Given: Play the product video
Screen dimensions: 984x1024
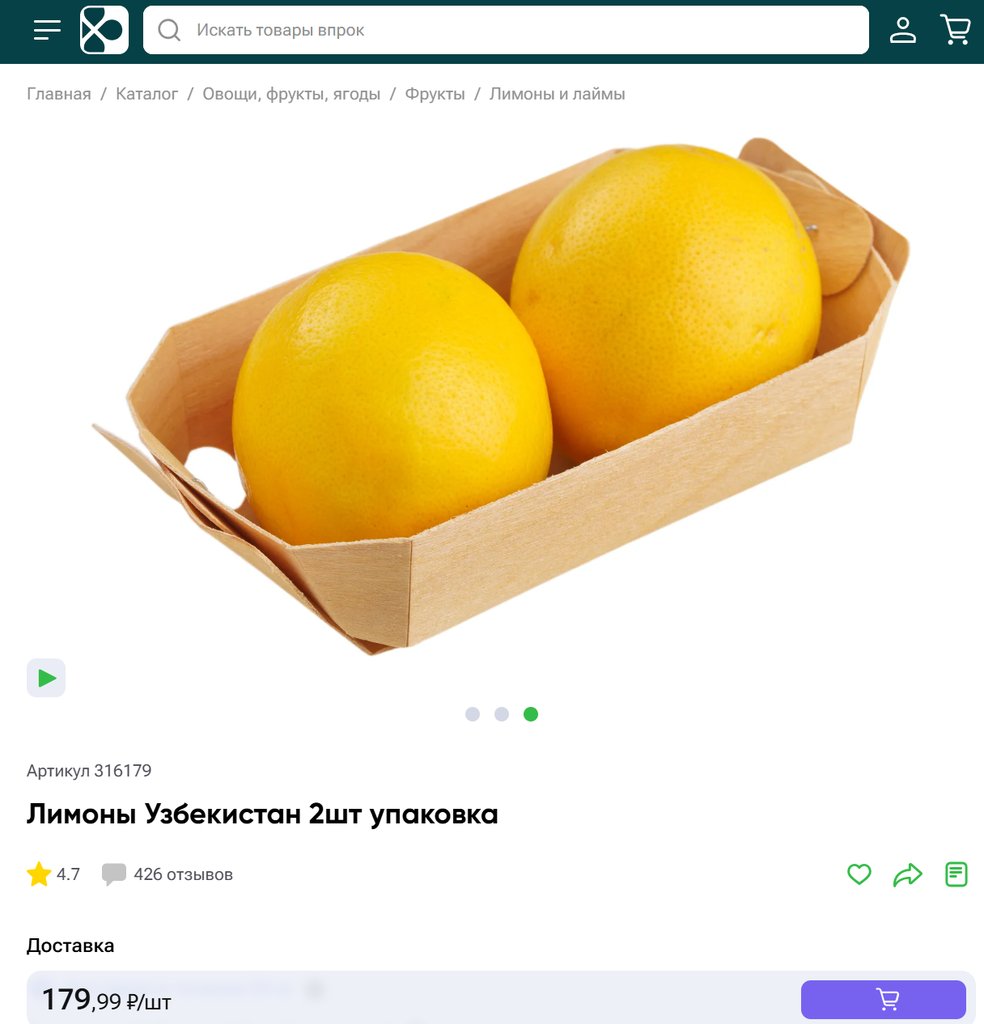Looking at the screenshot, I should pyautogui.click(x=46, y=678).
